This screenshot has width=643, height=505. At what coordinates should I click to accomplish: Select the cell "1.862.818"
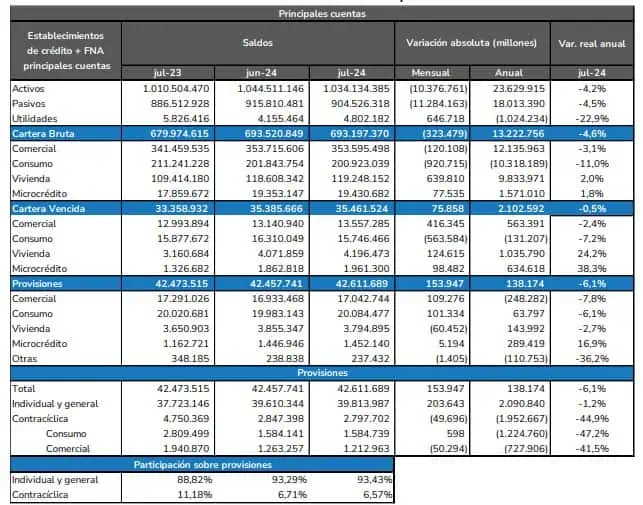[x=281, y=269]
